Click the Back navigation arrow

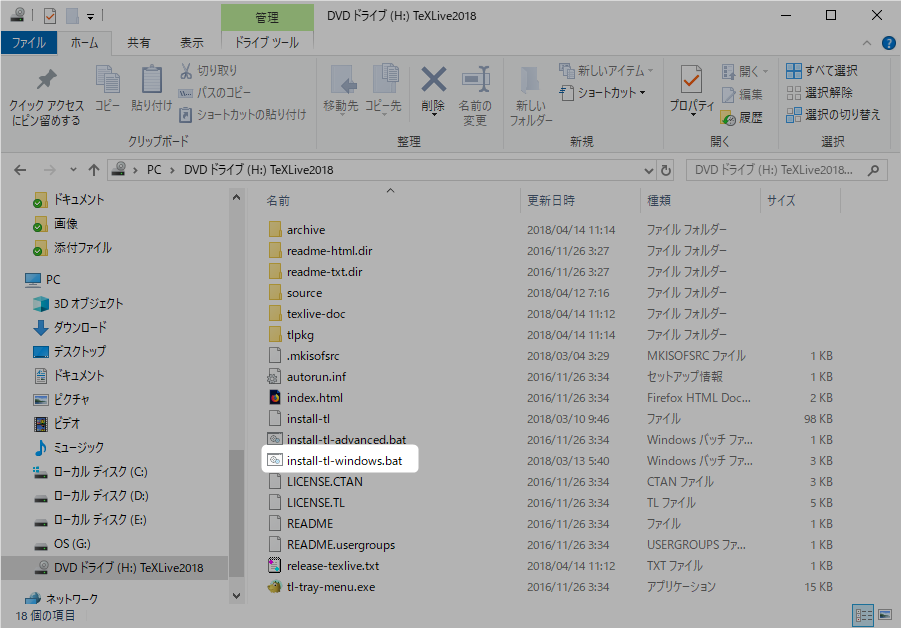coord(20,170)
